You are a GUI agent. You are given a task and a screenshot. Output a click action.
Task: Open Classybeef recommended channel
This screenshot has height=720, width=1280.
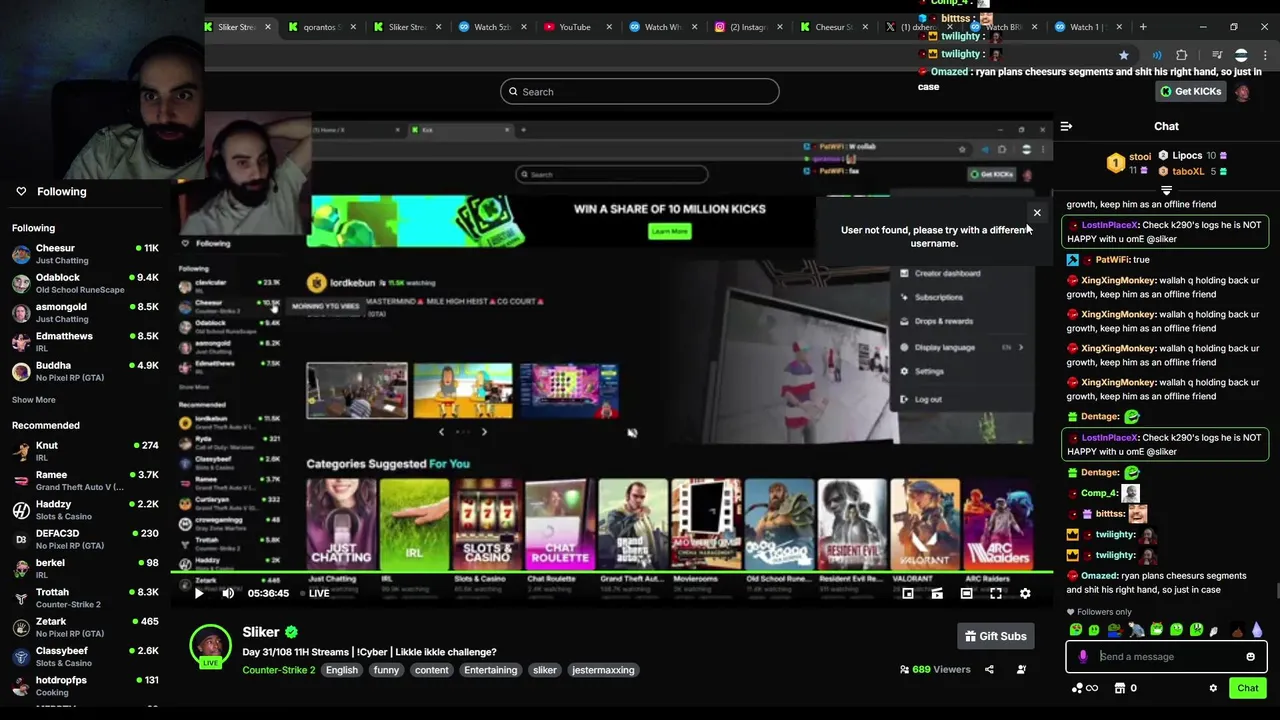[x=84, y=656]
